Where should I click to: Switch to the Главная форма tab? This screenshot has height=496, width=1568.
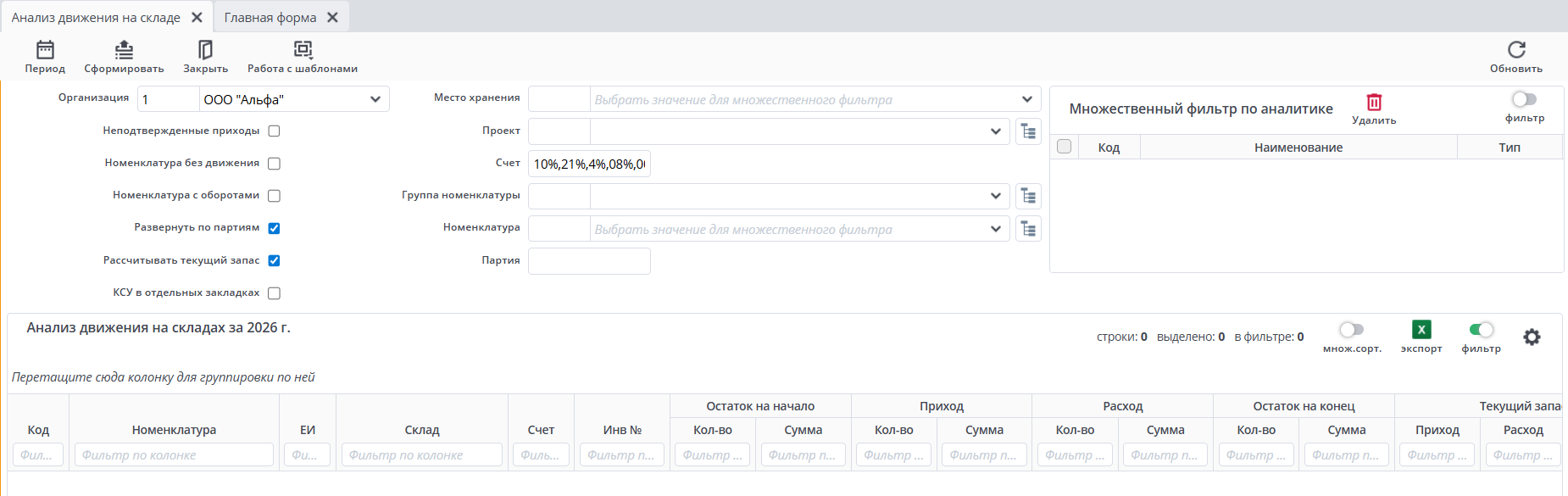pyautogui.click(x=270, y=17)
